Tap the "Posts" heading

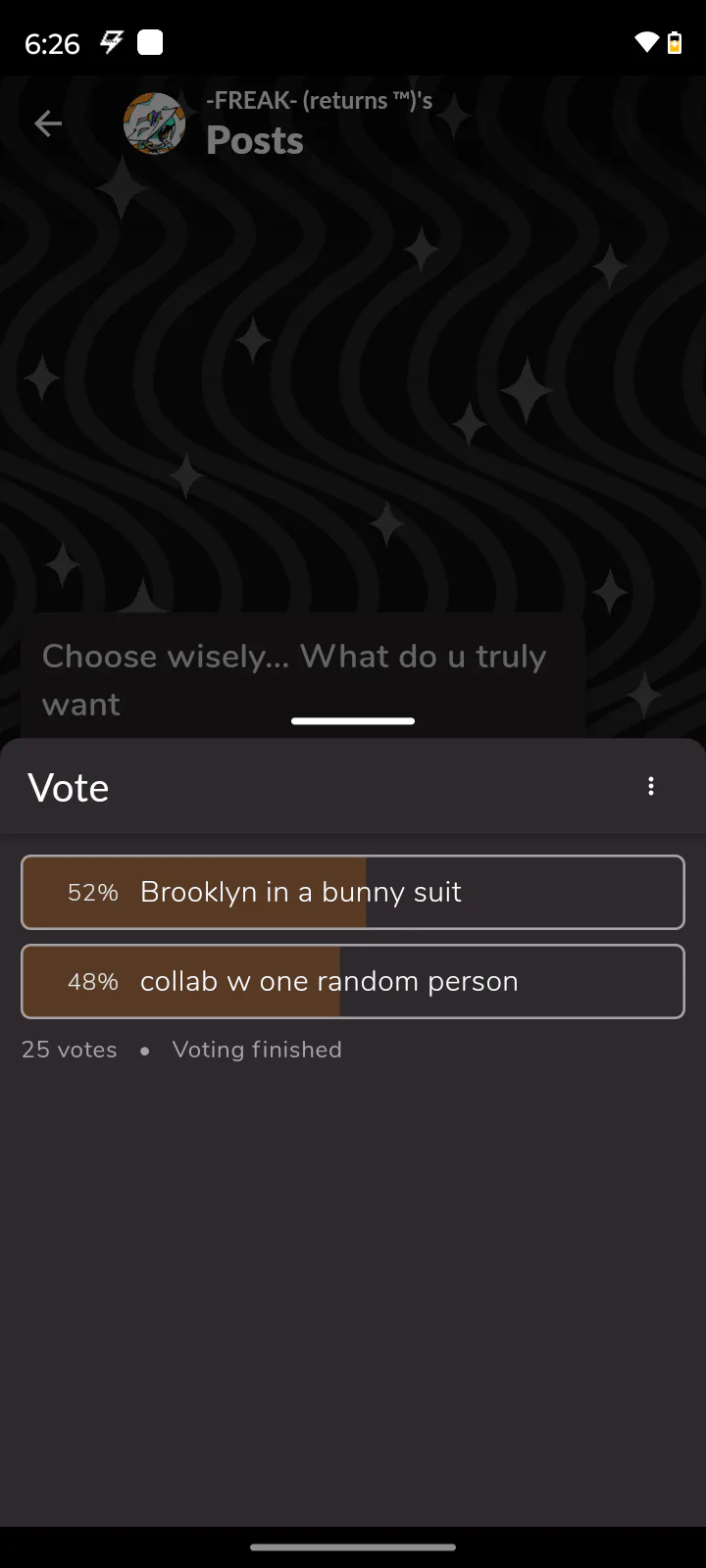point(255,141)
